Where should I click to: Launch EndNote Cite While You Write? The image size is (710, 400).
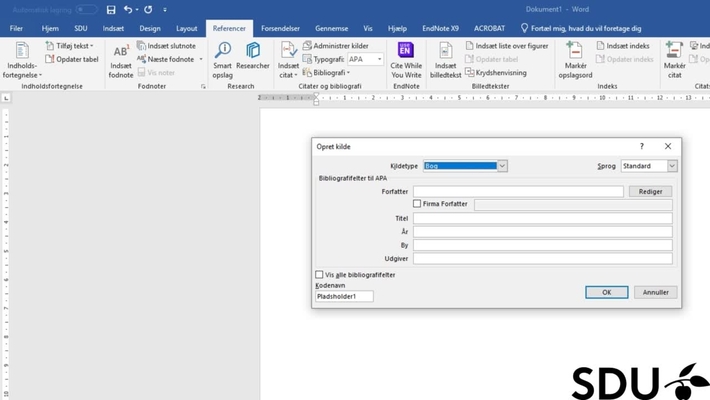tap(406, 60)
